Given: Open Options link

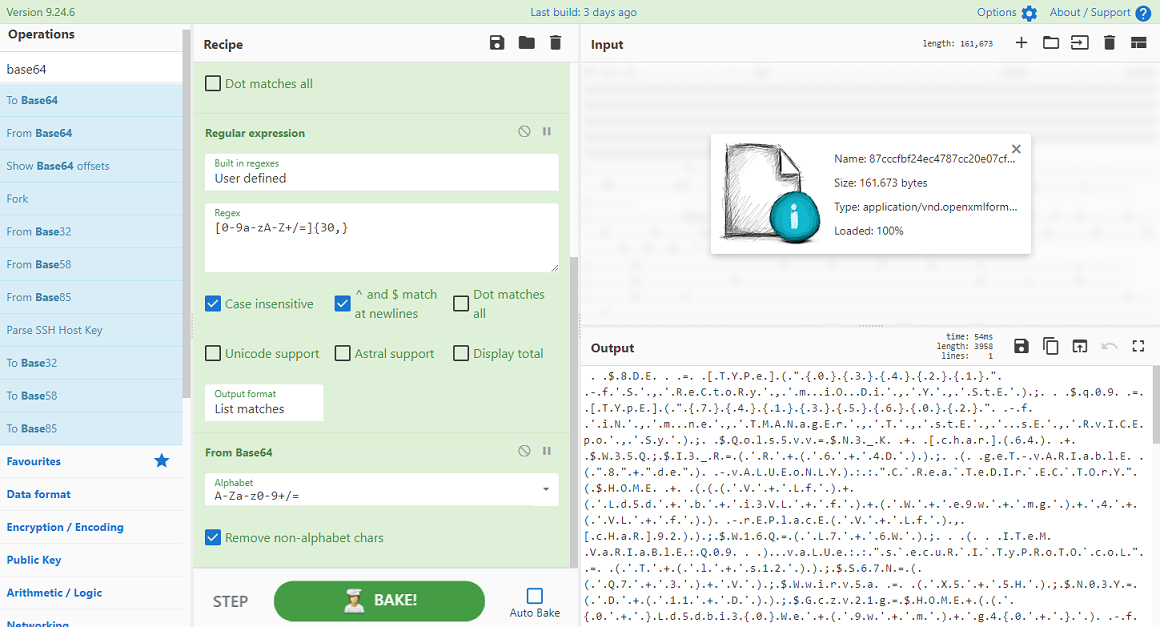Looking at the screenshot, I should pos(997,13).
